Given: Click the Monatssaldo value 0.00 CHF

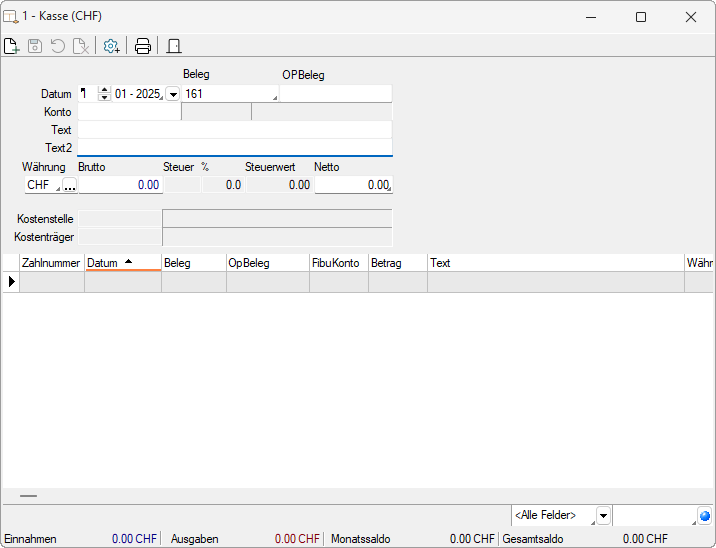Looking at the screenshot, I should (x=472, y=539).
